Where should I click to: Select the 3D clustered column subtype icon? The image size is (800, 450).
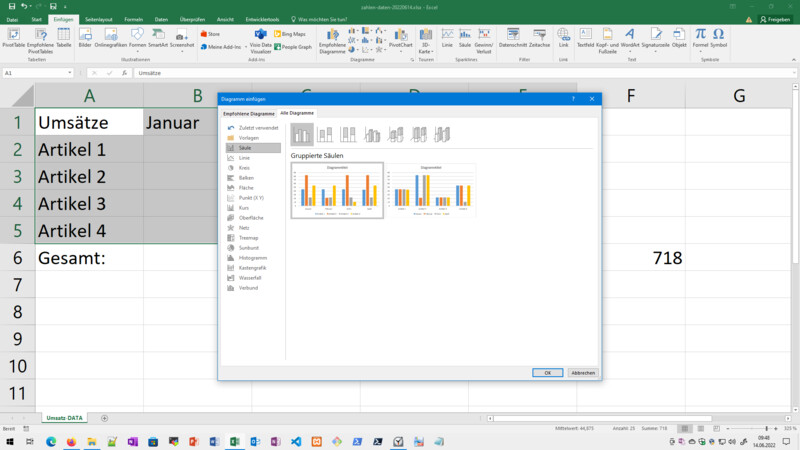tap(372, 135)
